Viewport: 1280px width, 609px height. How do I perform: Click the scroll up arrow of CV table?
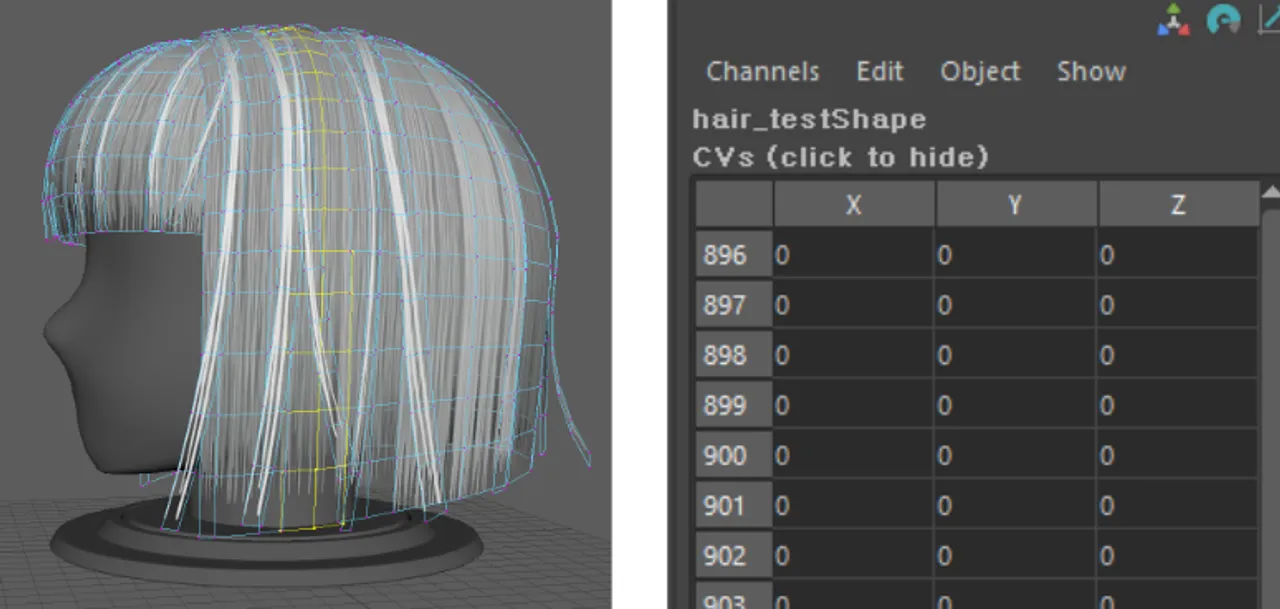tap(1270, 192)
